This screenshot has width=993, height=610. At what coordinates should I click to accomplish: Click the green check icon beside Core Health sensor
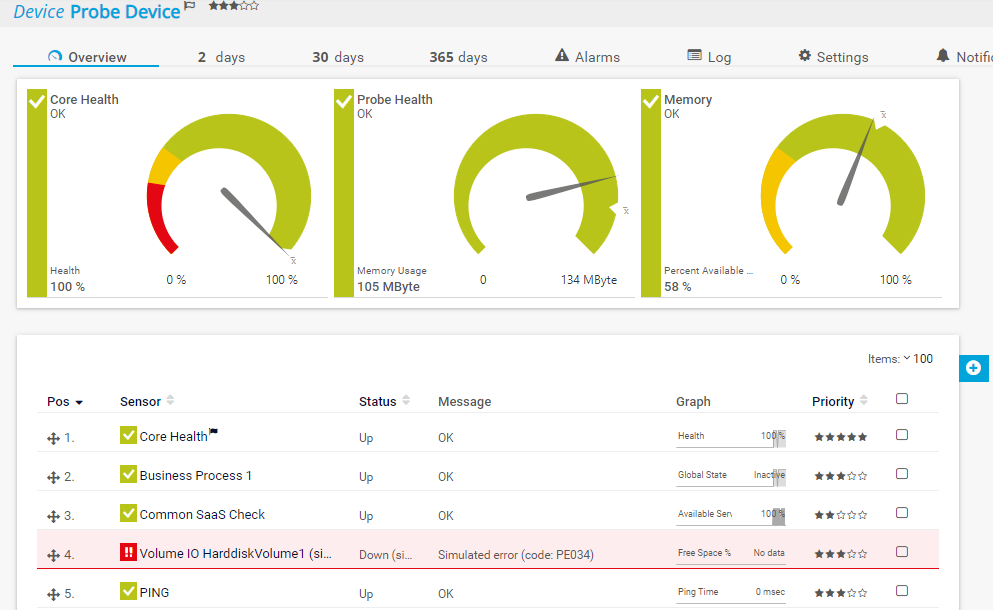[128, 435]
